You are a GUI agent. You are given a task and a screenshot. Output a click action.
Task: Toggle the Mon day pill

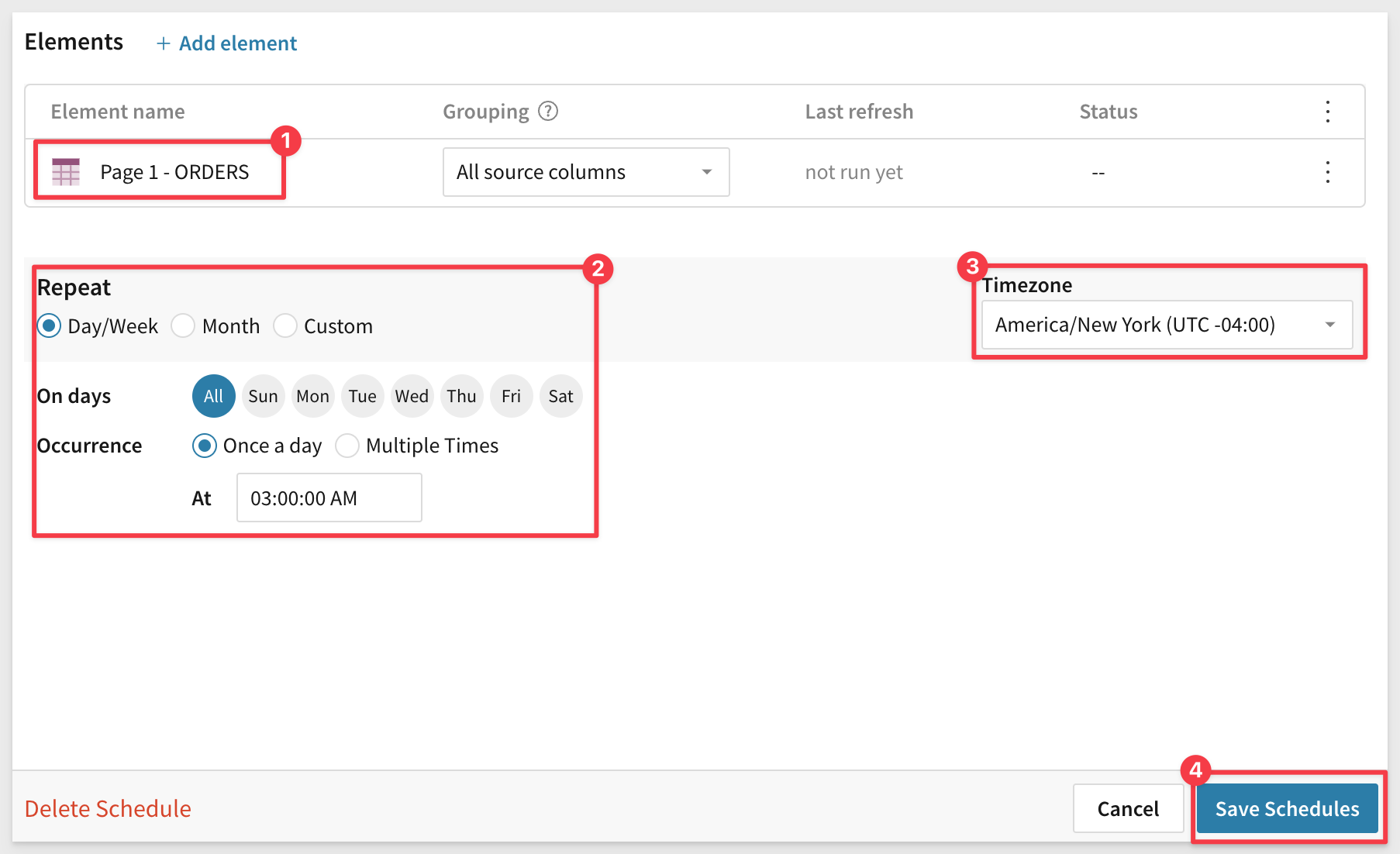coord(313,396)
